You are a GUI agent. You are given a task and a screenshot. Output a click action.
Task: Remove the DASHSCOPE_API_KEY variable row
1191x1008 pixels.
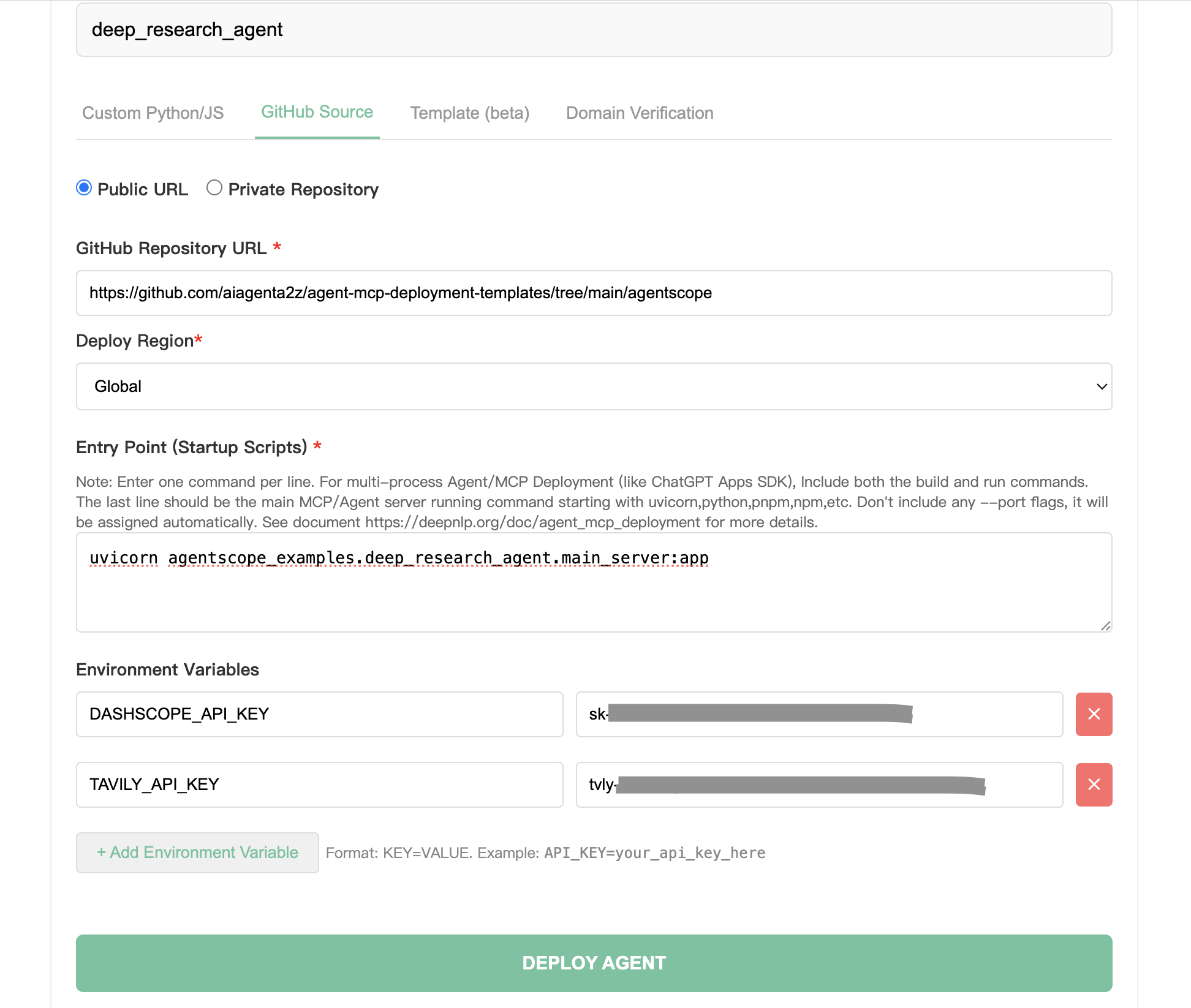(1094, 714)
